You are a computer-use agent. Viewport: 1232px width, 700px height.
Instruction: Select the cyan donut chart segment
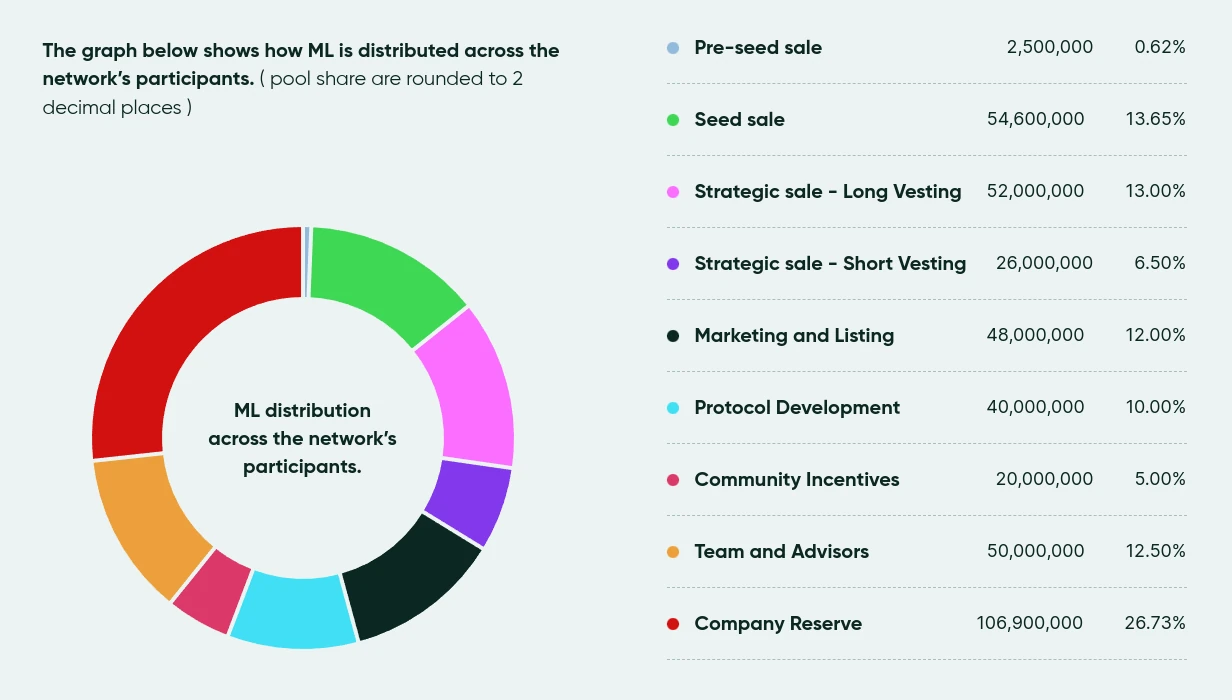pyautogui.click(x=292, y=610)
